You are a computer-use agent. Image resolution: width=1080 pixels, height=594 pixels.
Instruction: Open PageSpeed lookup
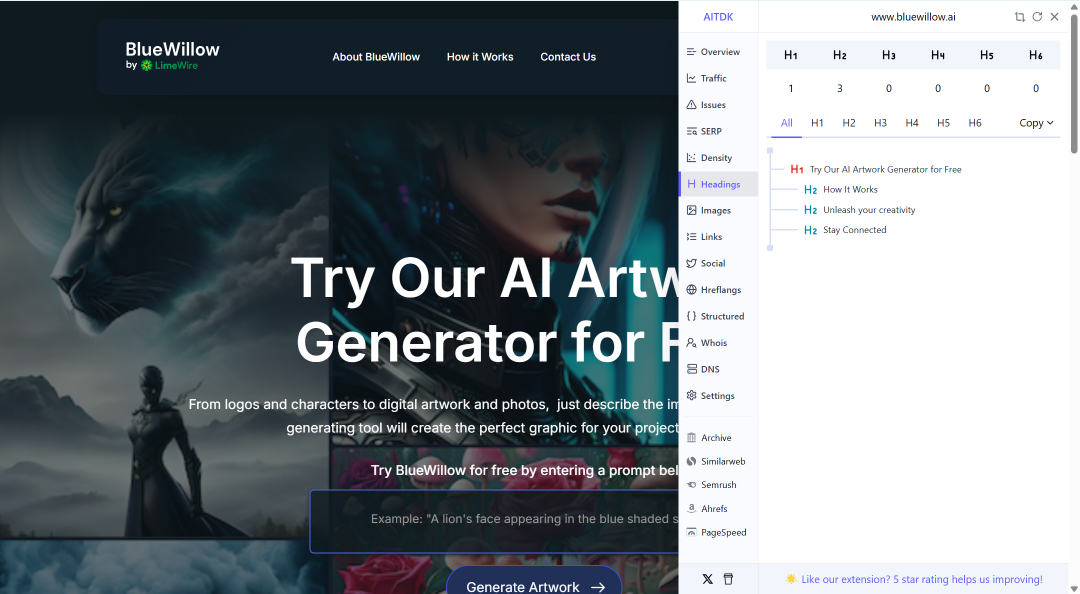click(717, 532)
